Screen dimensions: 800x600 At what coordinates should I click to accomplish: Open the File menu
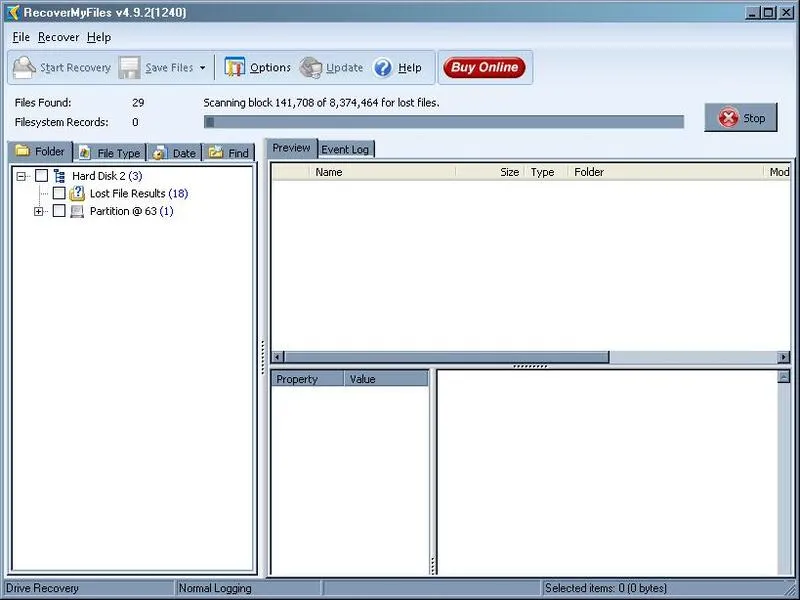(x=21, y=37)
